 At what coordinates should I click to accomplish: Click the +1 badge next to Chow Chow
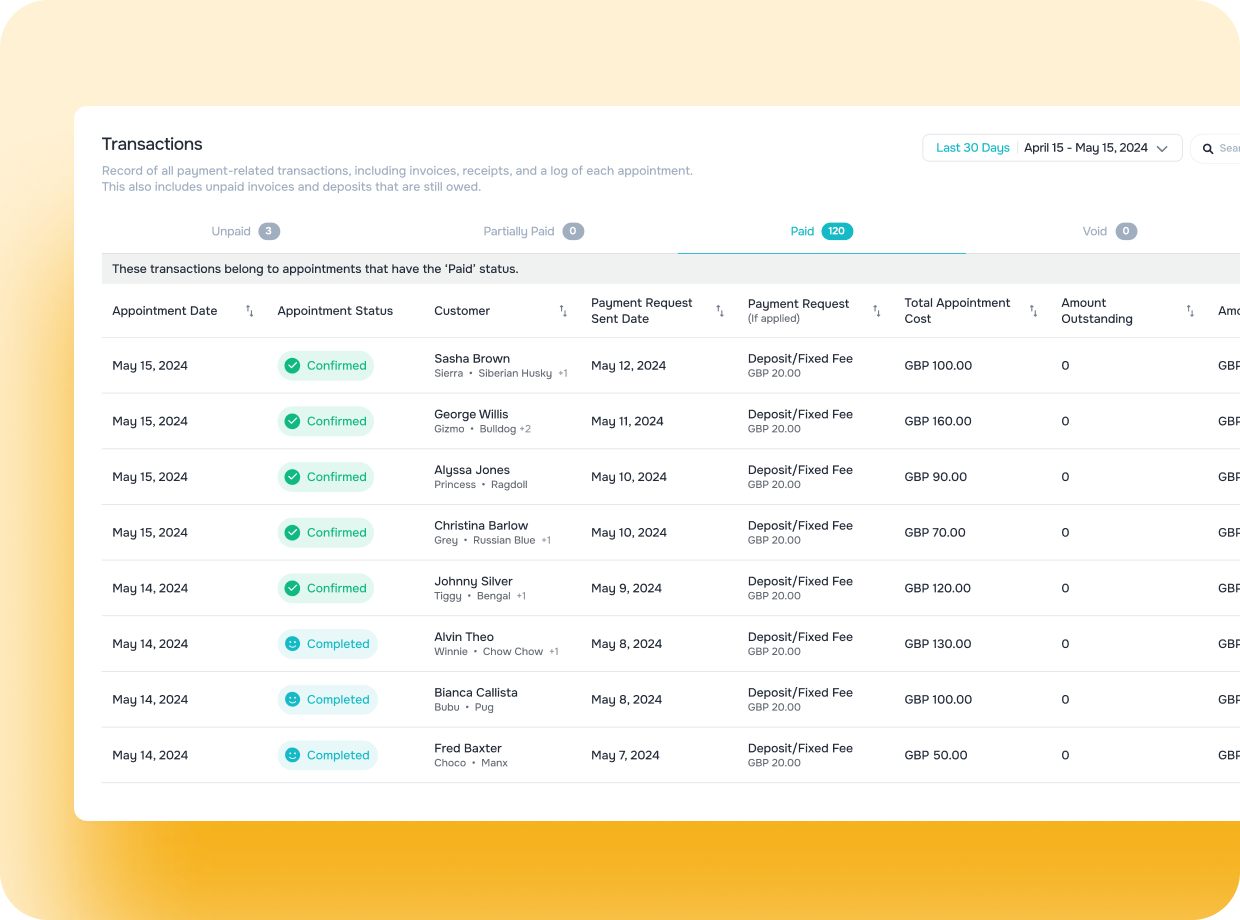554,652
